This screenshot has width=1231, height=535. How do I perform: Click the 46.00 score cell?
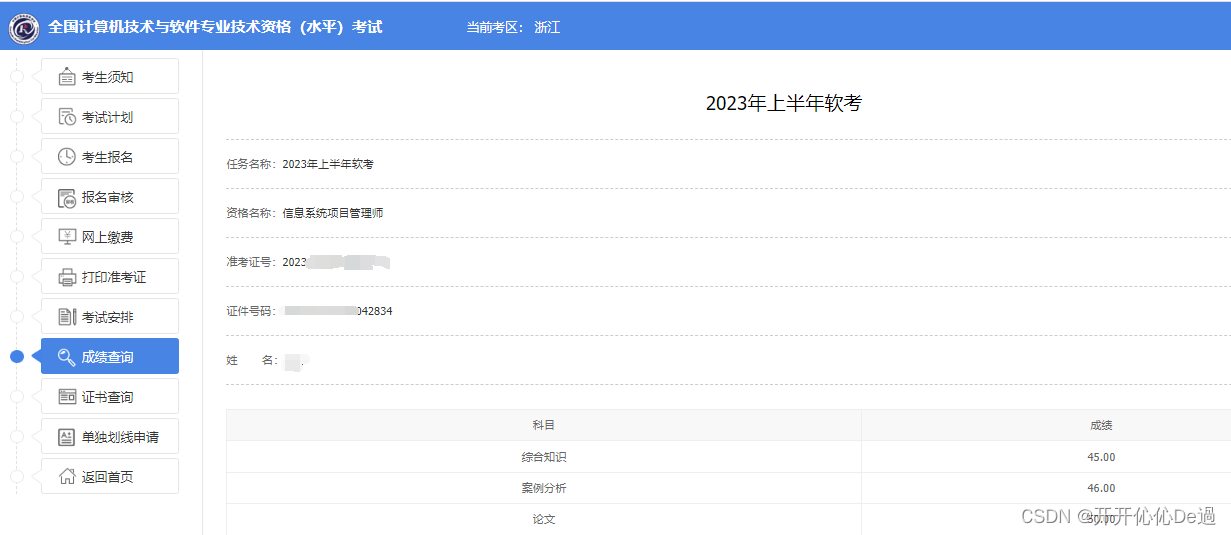point(1101,488)
